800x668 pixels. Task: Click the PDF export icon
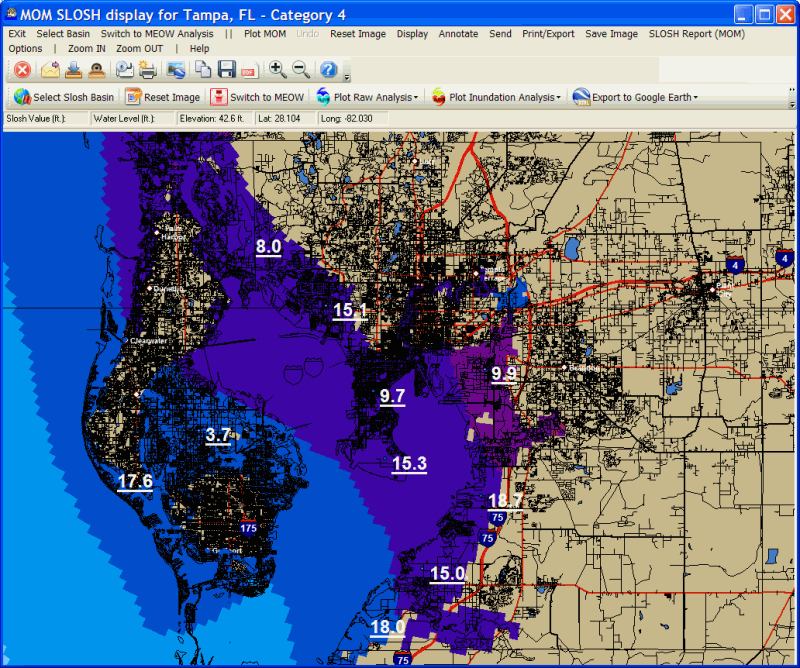point(250,70)
